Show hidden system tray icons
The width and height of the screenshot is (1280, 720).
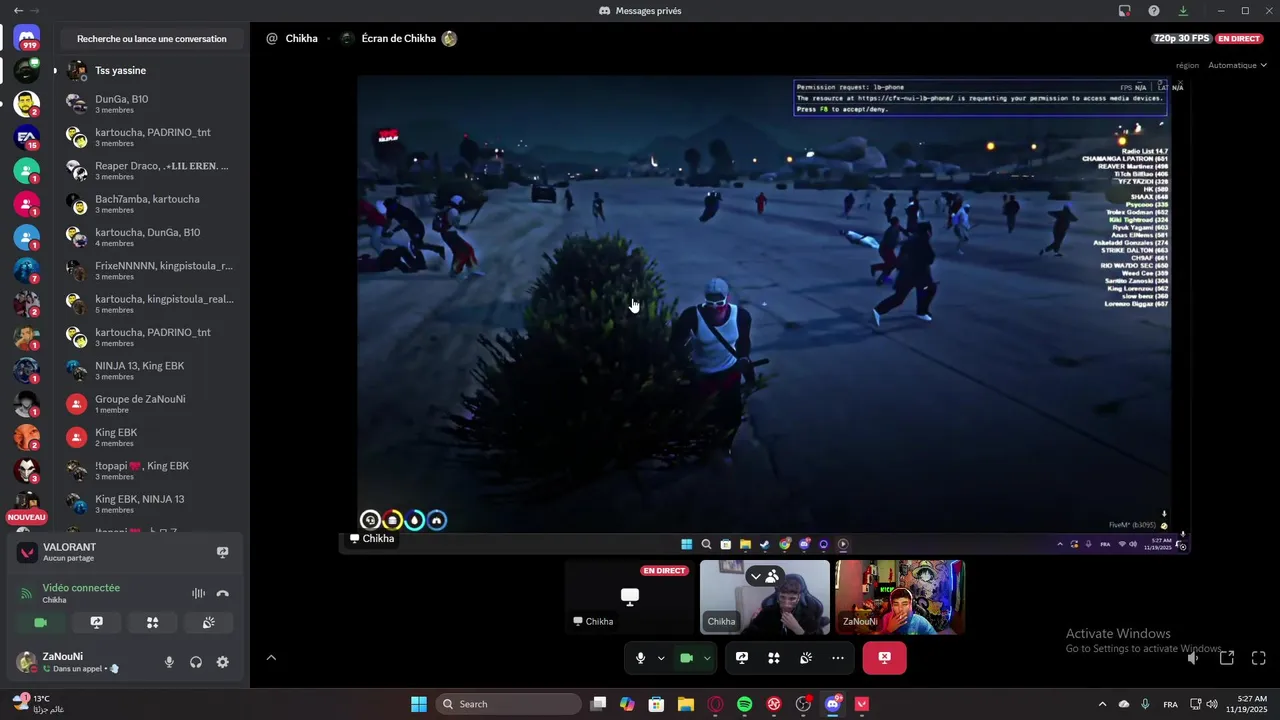[x=1102, y=704]
